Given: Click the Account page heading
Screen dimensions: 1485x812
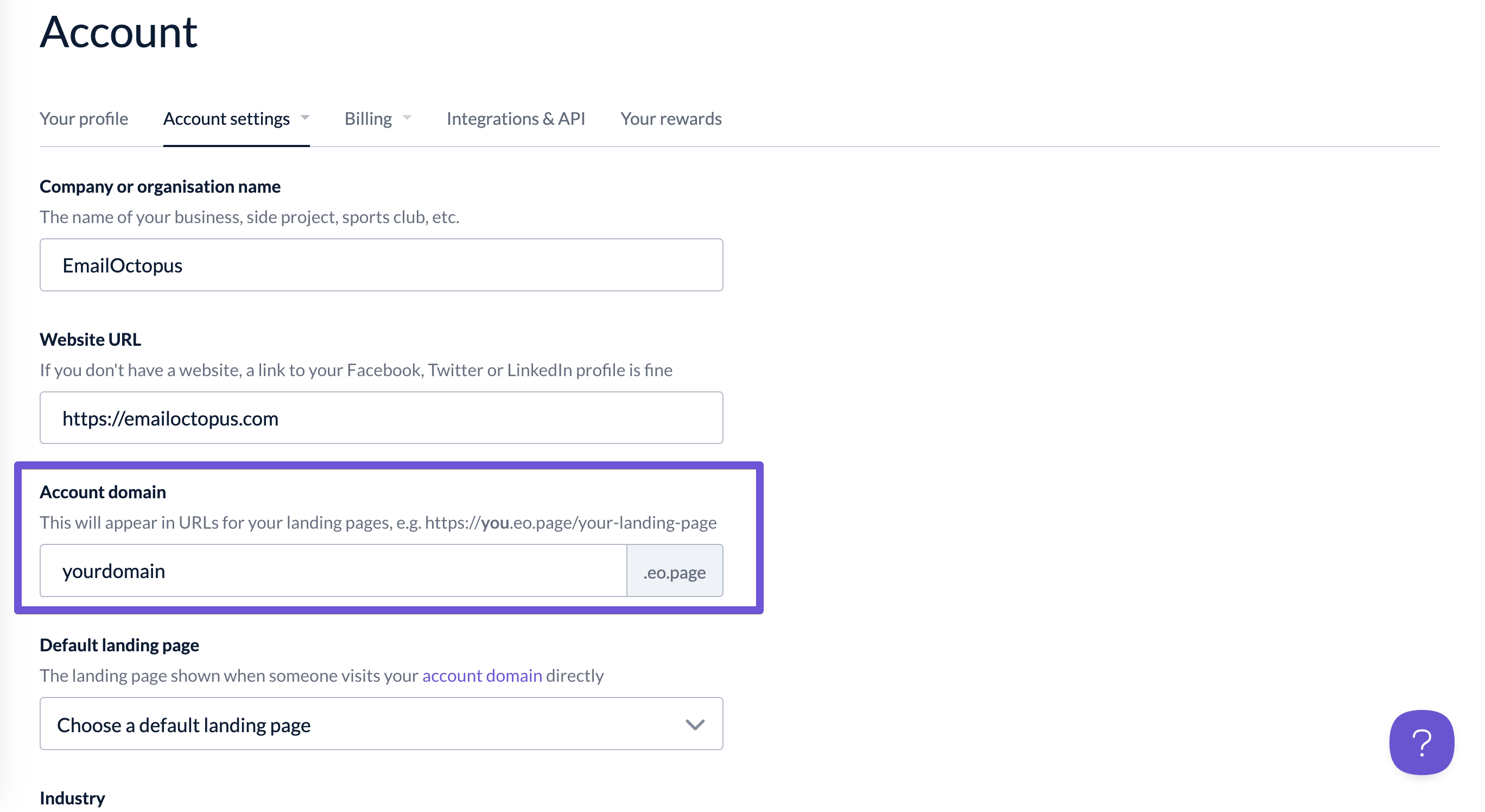Looking at the screenshot, I should click(x=118, y=31).
